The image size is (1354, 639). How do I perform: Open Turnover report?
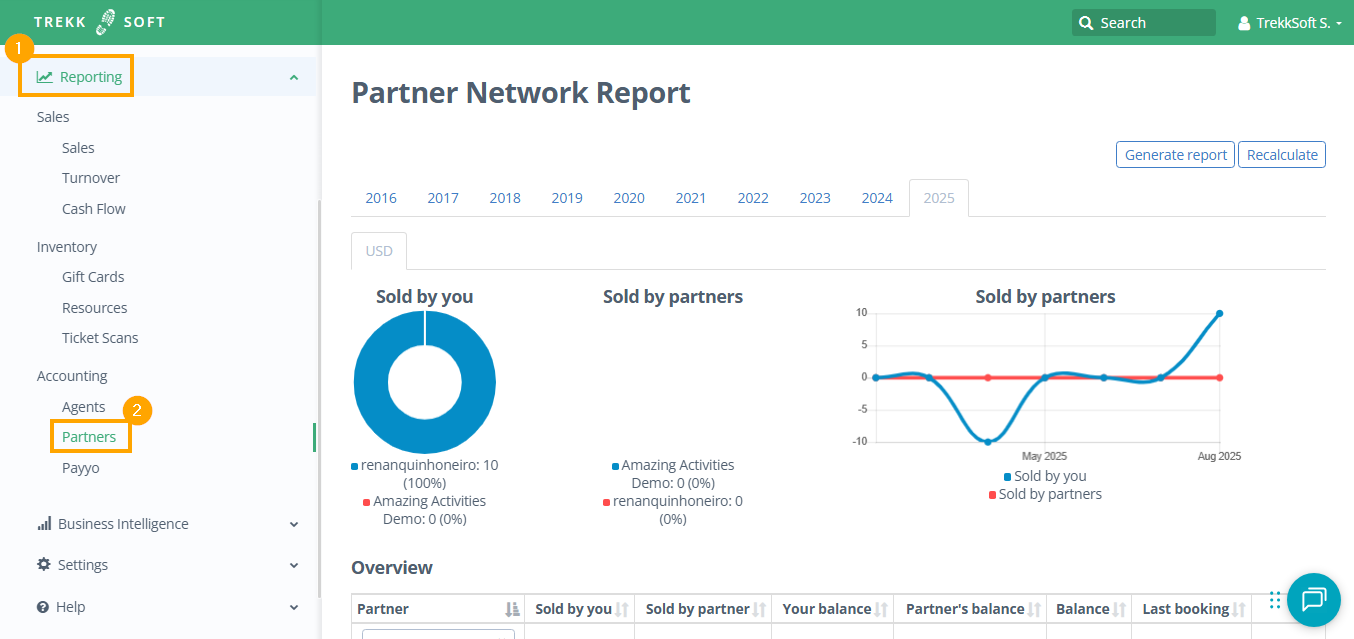pyautogui.click(x=91, y=178)
